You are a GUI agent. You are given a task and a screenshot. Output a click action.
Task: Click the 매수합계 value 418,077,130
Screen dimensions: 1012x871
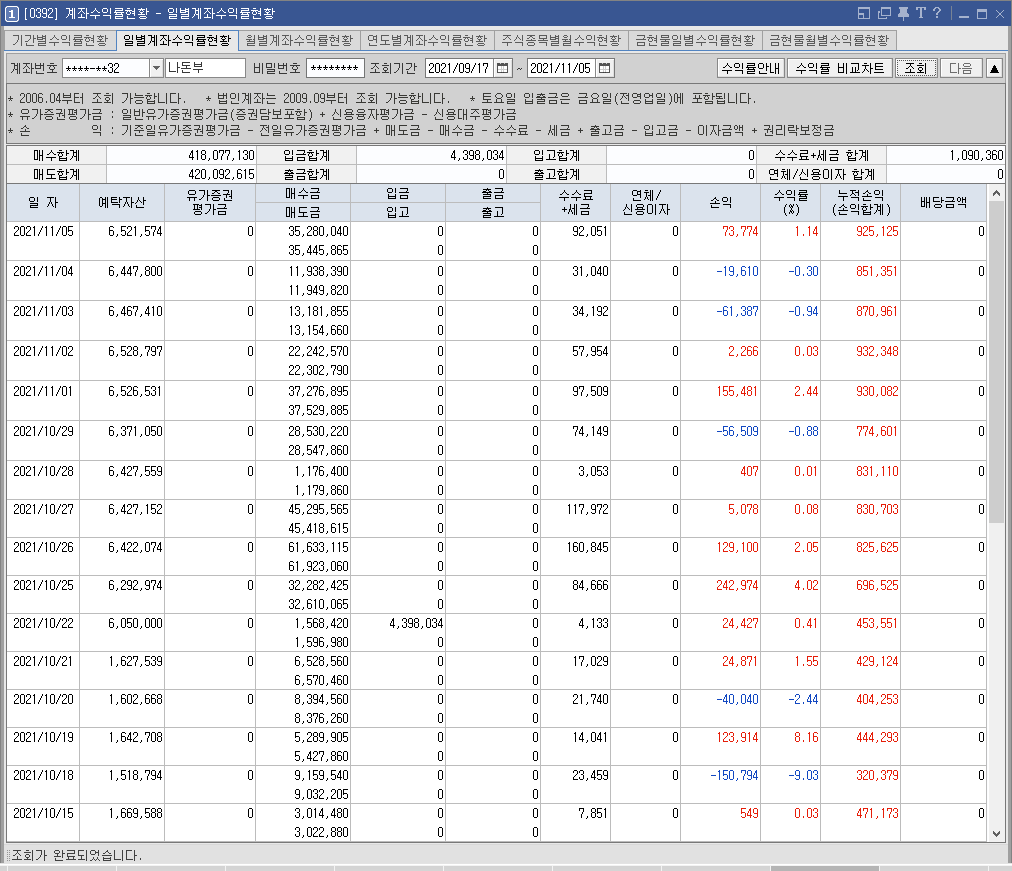point(221,155)
